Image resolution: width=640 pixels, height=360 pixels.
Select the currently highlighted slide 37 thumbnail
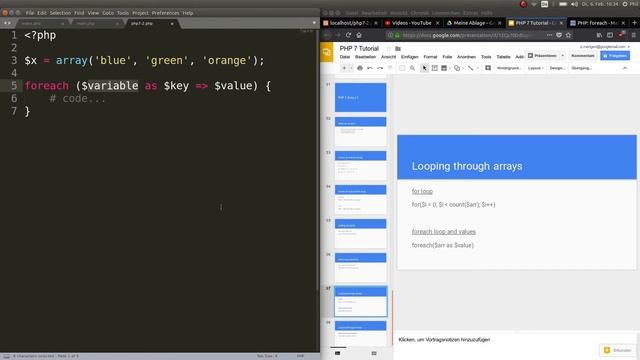(x=360, y=302)
